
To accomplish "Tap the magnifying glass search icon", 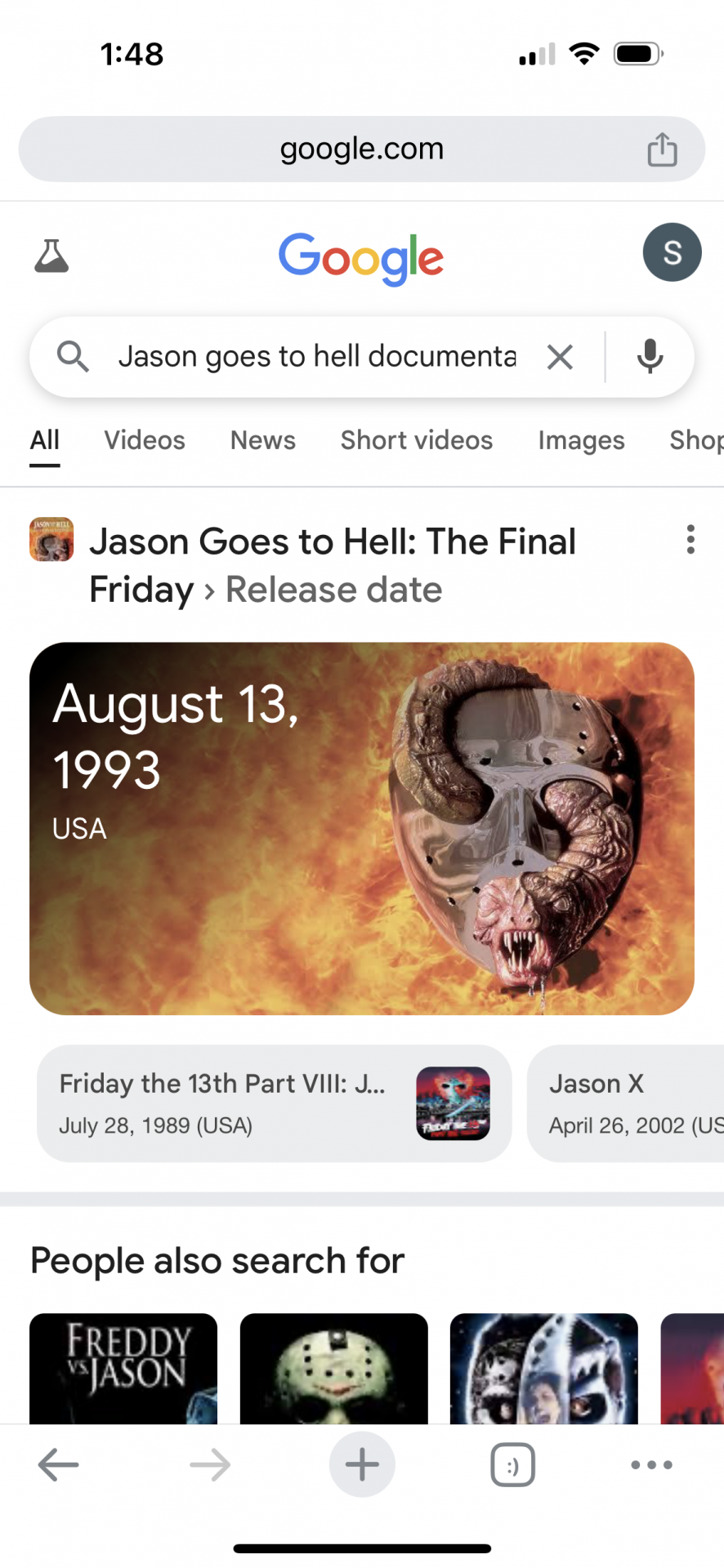I will pyautogui.click(x=73, y=357).
